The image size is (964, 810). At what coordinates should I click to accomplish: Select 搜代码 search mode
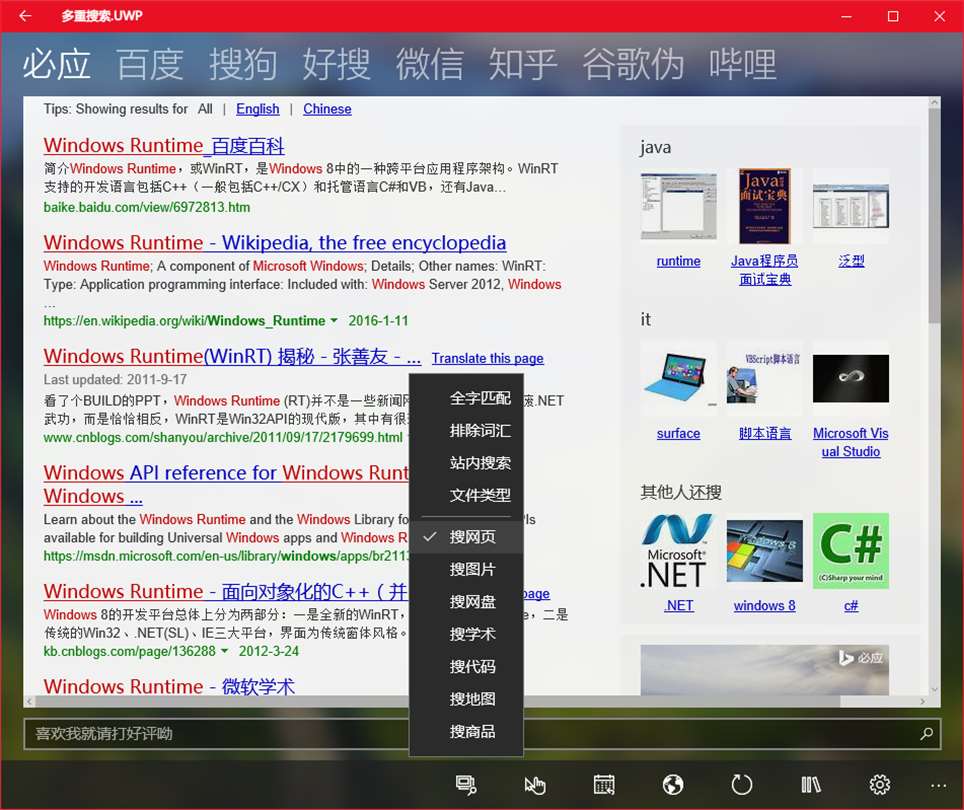(x=466, y=667)
